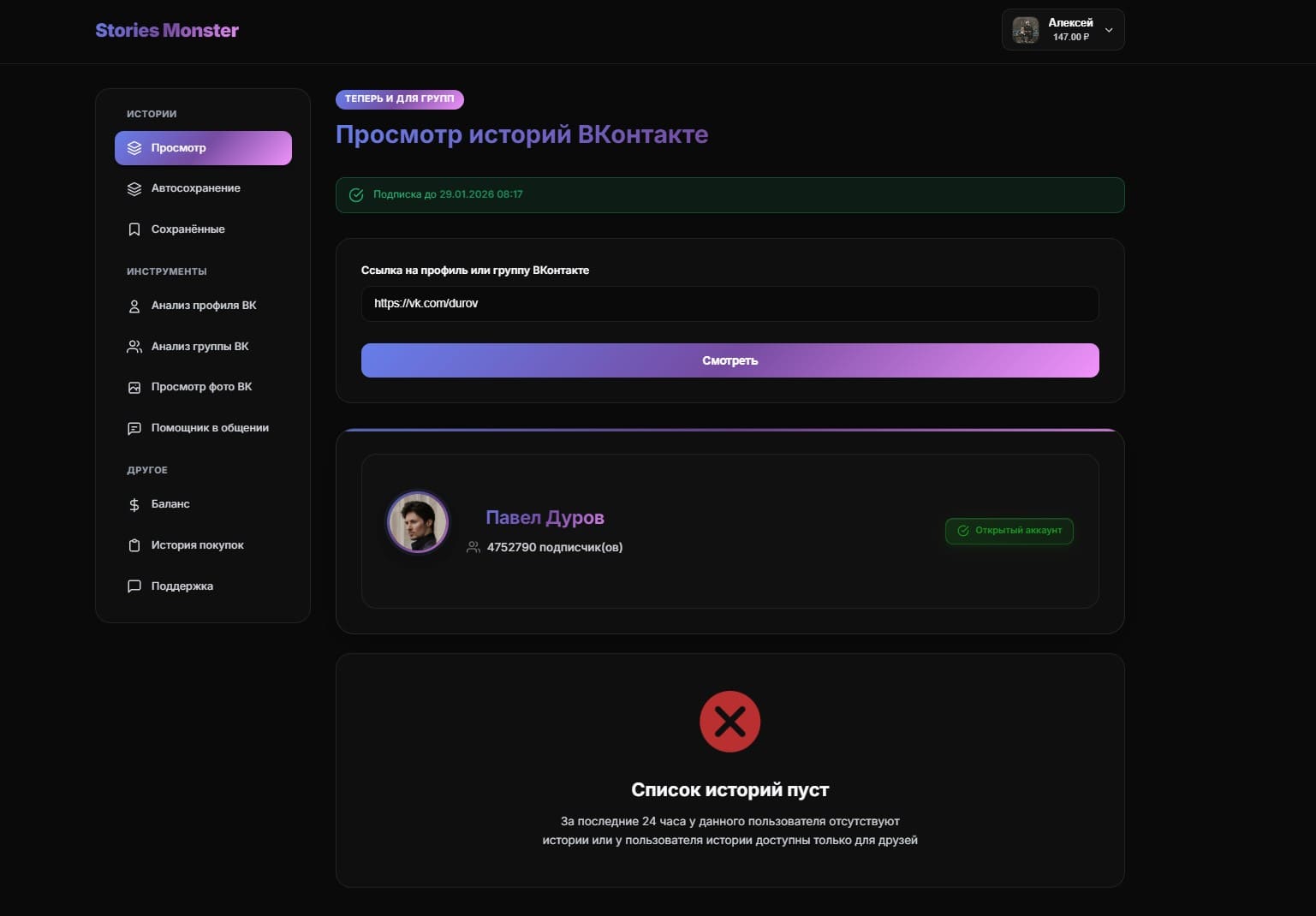Open the Сохранённые menu item
The width and height of the screenshot is (1316, 916).
(188, 229)
